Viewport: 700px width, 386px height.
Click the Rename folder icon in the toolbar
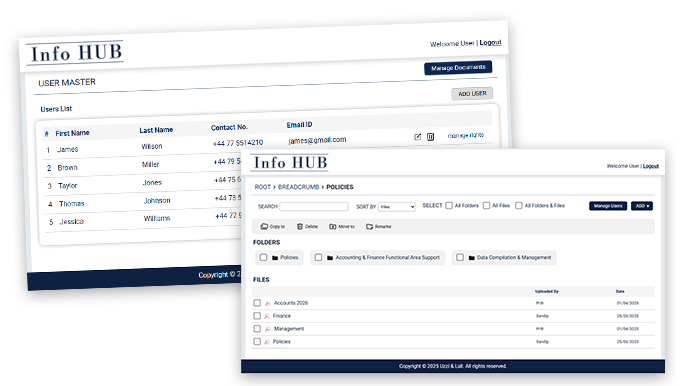coord(369,226)
